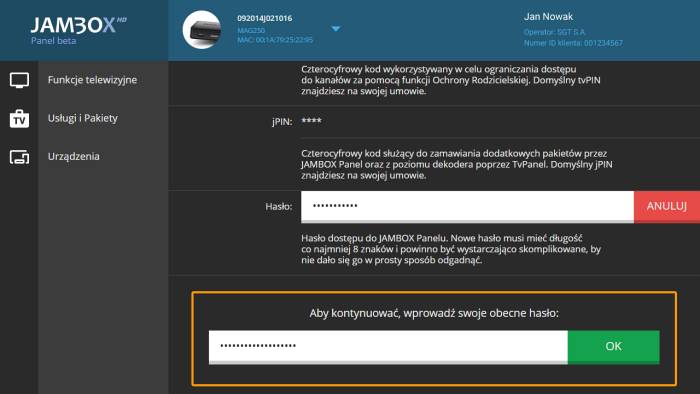The image size is (700, 394).
Task: Click the password requirements description text
Action: coord(451,249)
